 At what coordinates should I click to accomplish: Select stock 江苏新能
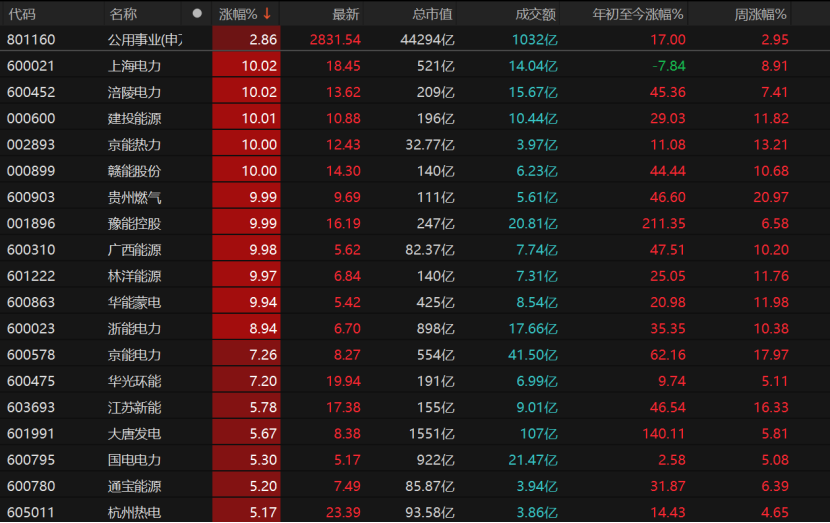tap(134, 408)
